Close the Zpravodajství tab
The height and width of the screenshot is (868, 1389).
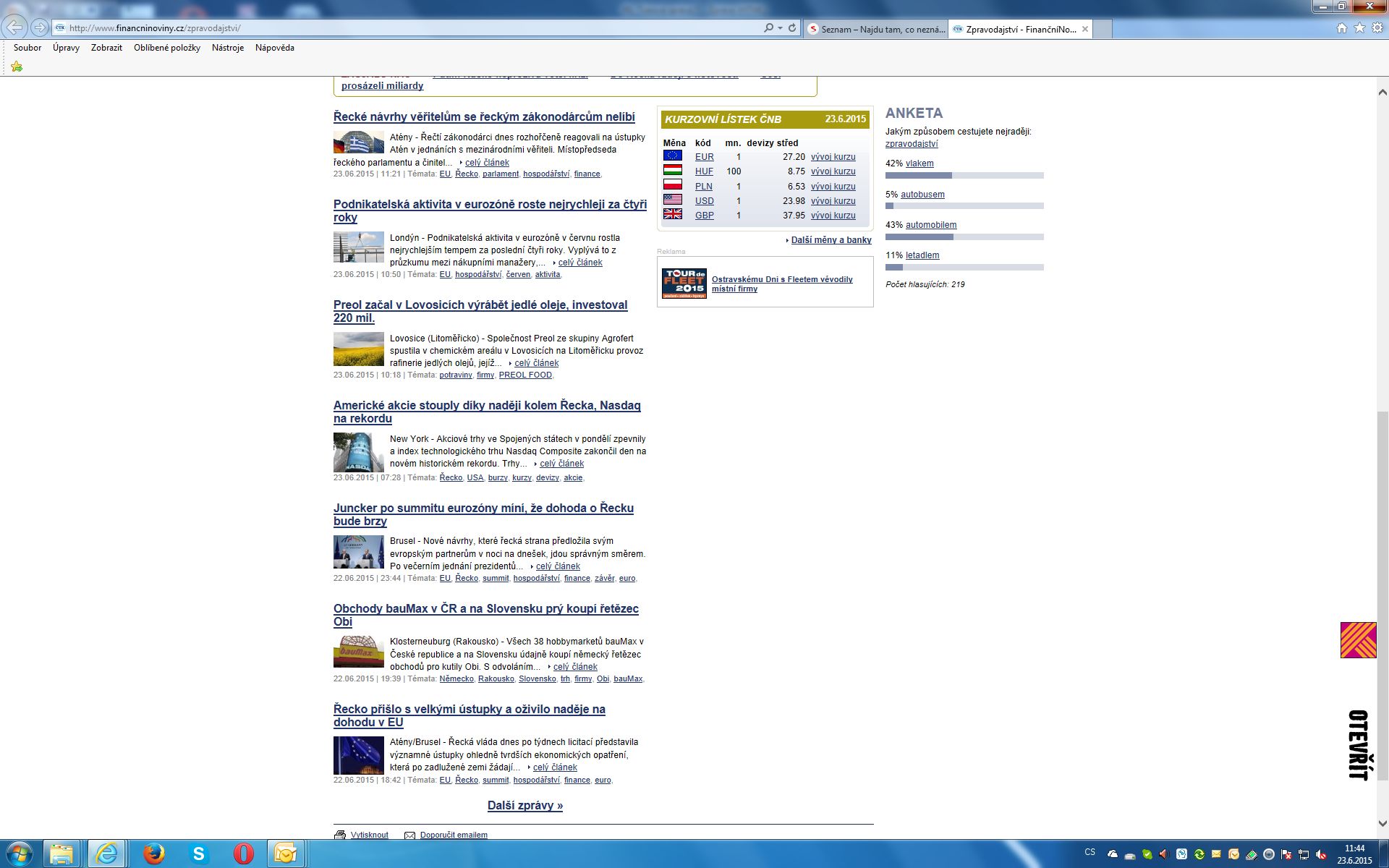(1084, 29)
